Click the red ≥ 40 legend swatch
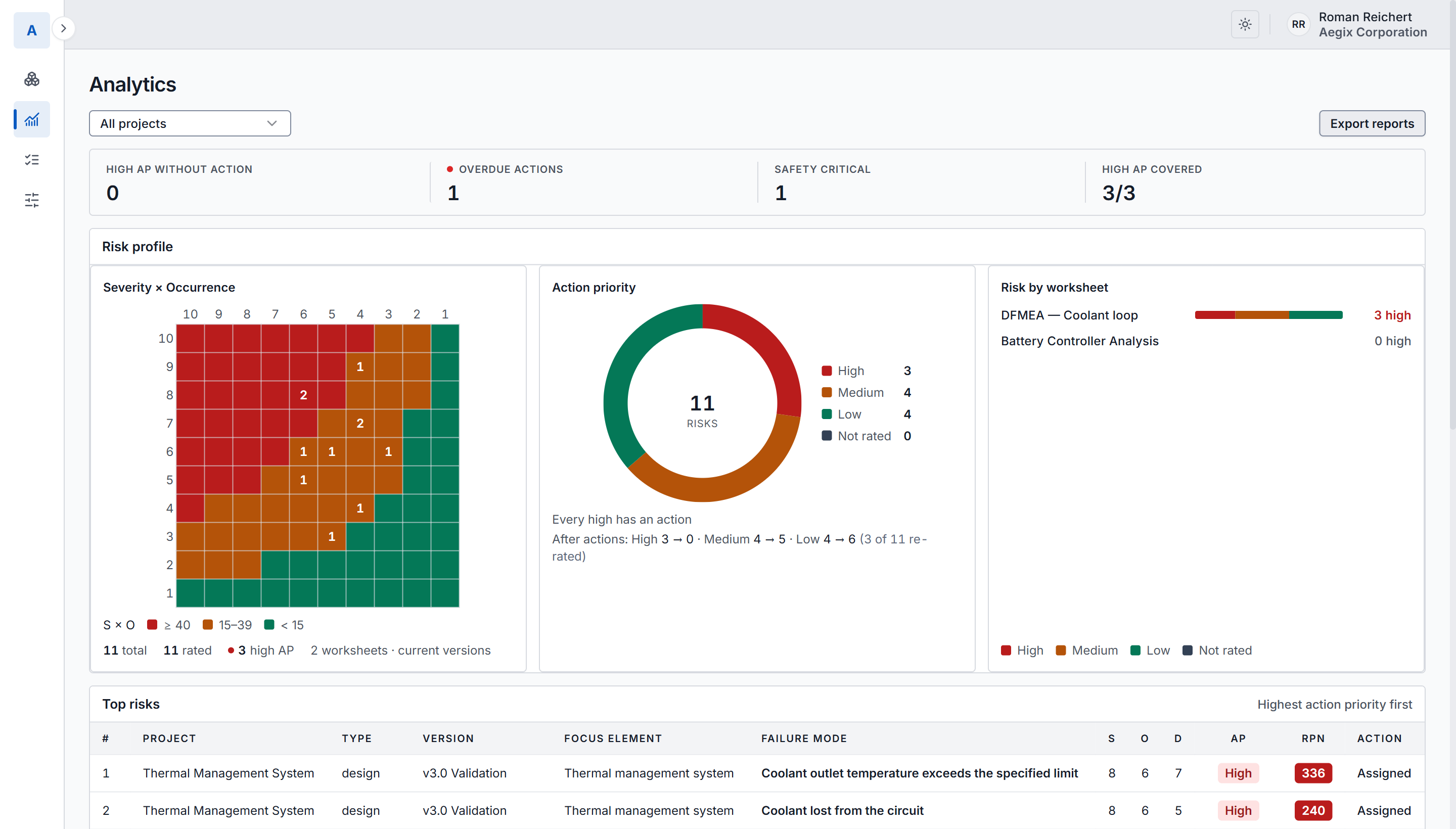 click(152, 625)
